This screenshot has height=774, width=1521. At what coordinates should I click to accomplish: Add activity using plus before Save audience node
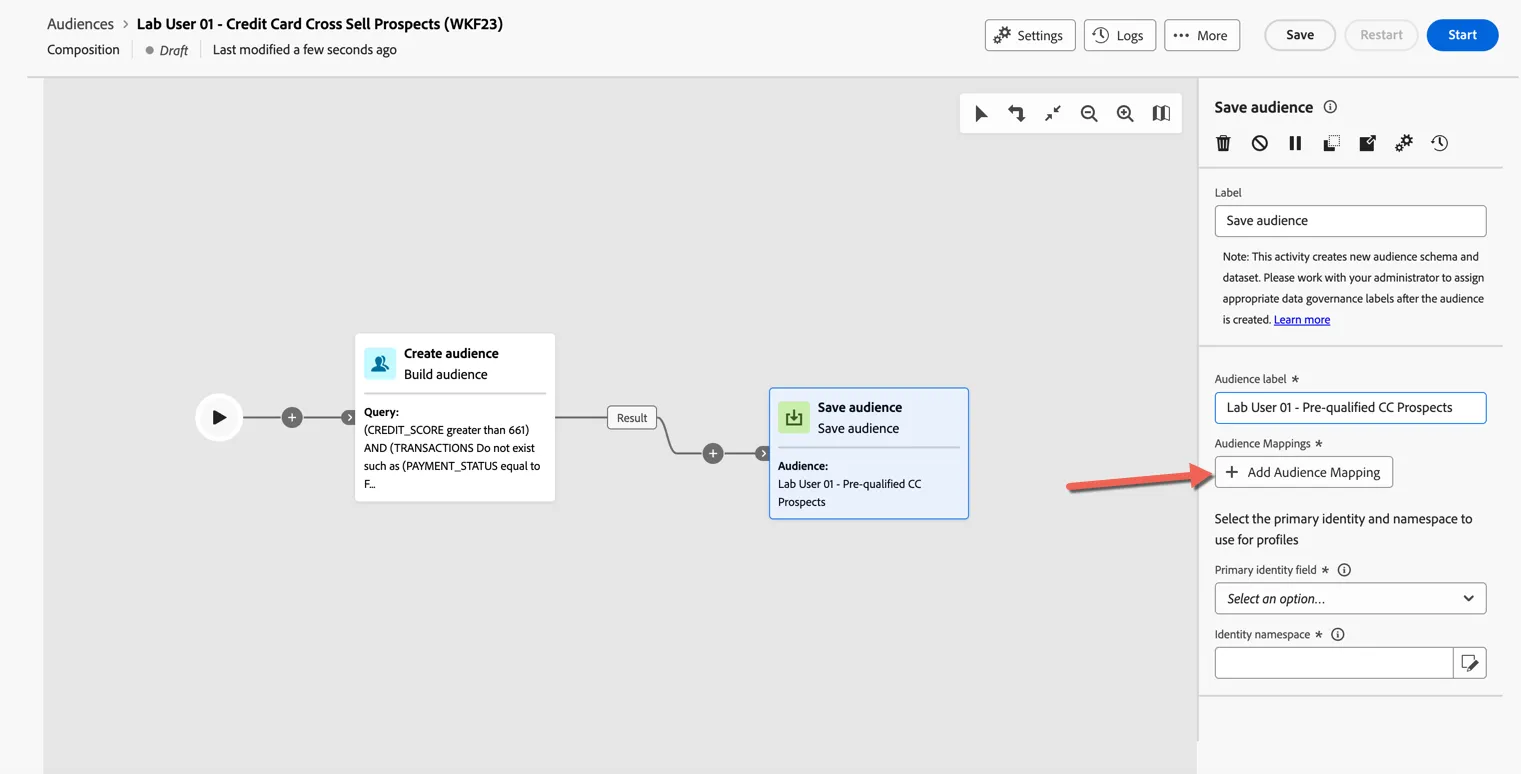tap(713, 453)
